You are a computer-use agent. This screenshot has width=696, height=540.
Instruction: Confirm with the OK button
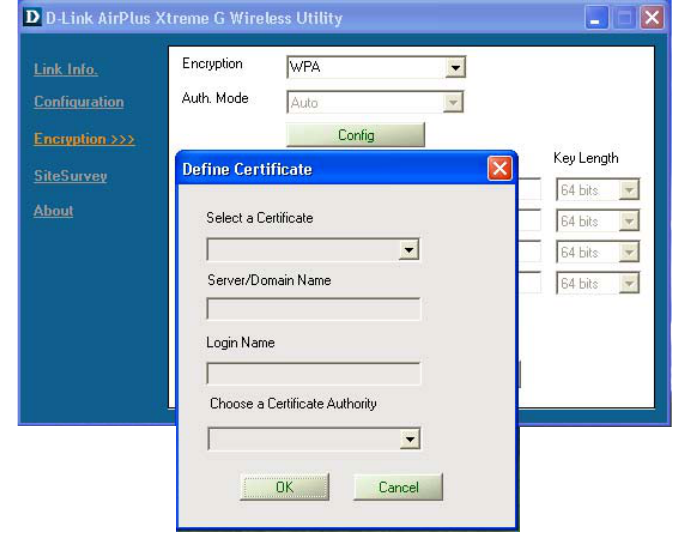coord(285,487)
